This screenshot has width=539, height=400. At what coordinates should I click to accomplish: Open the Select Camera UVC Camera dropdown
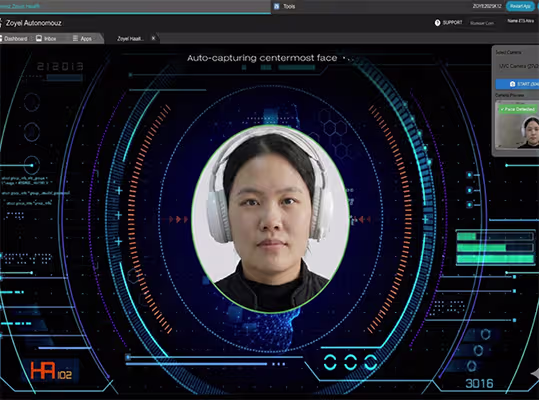click(518, 66)
